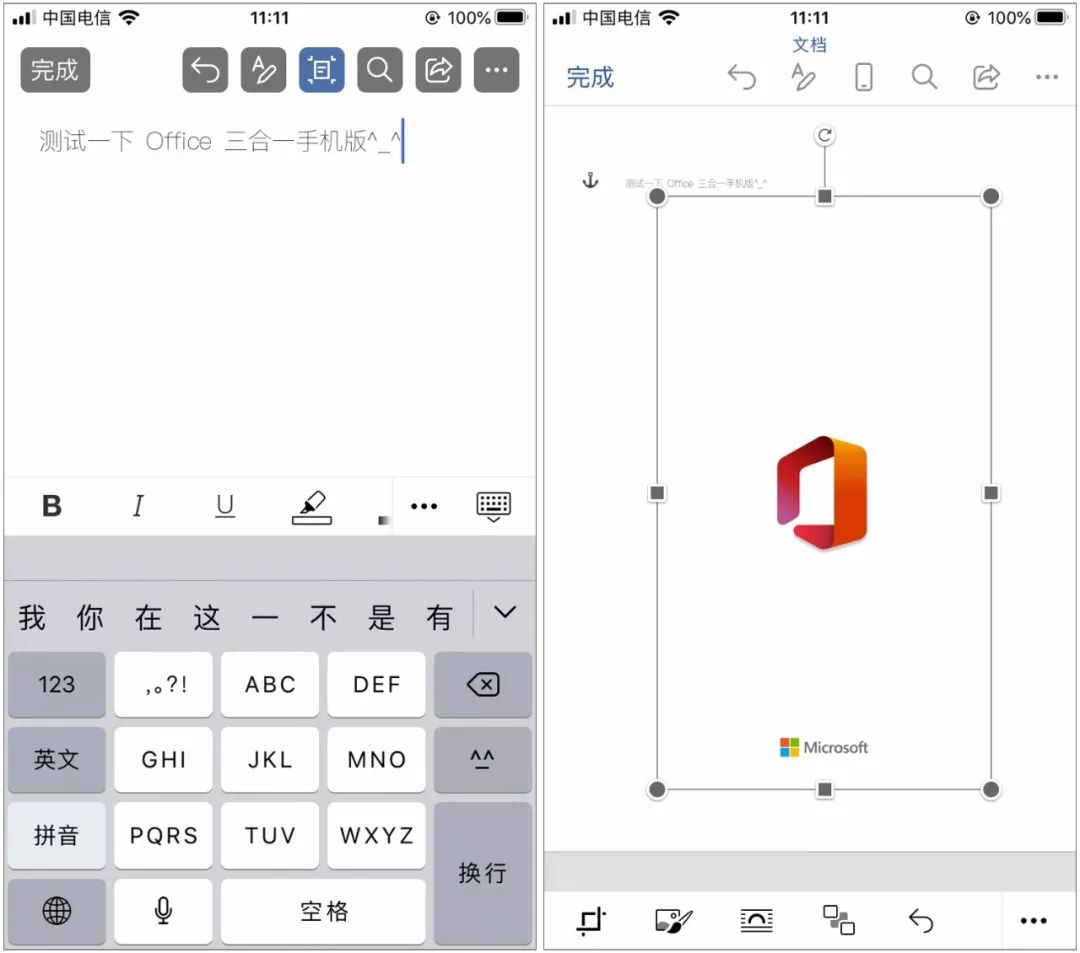The width and height of the screenshot is (1080, 953).
Task: Tap the ^^ emoticon key
Action: coord(483,760)
